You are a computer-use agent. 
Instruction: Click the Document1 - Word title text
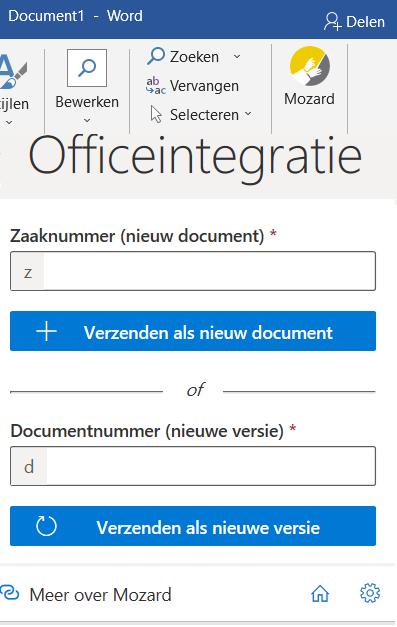click(75, 16)
